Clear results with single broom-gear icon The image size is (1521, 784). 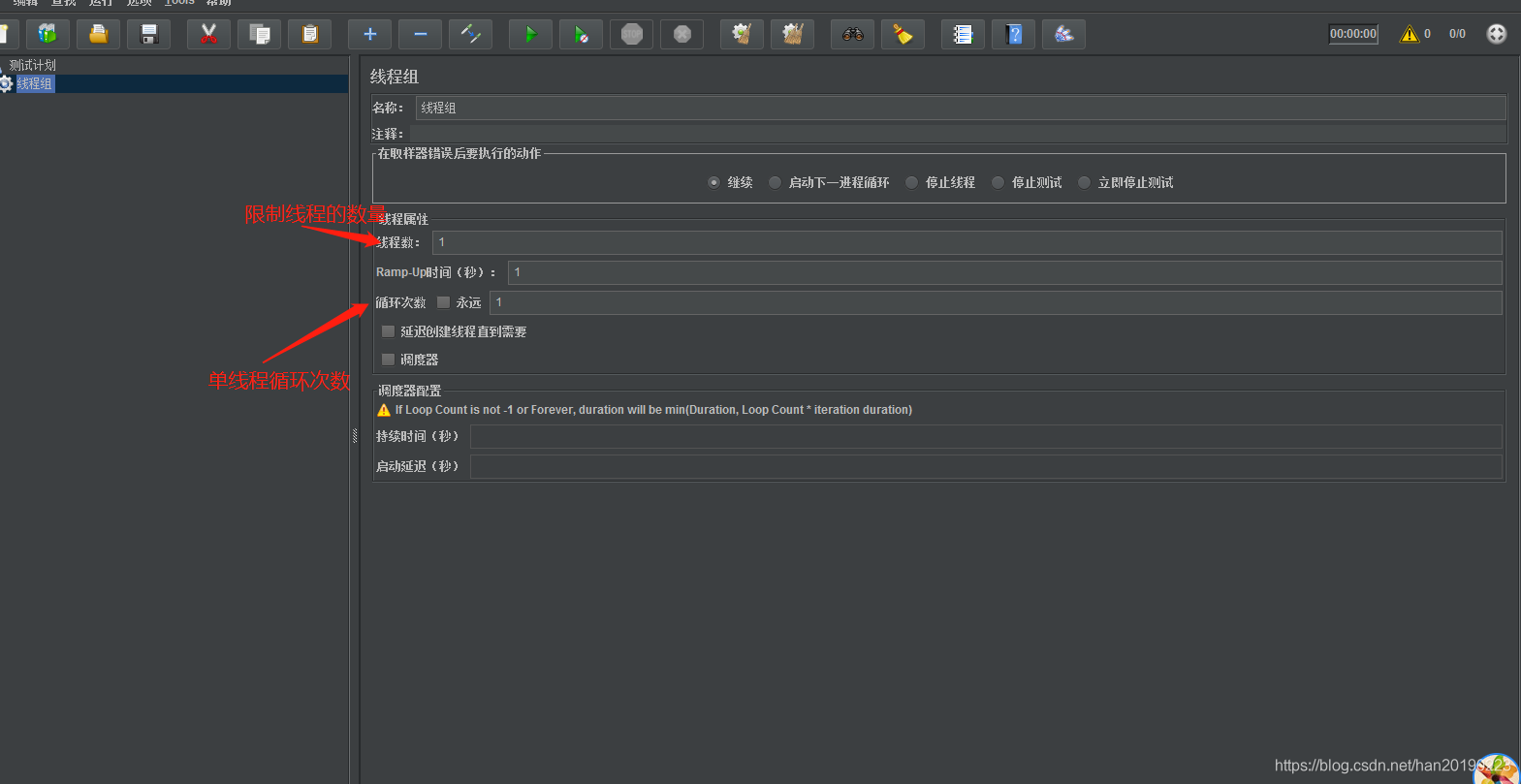pyautogui.click(x=742, y=34)
